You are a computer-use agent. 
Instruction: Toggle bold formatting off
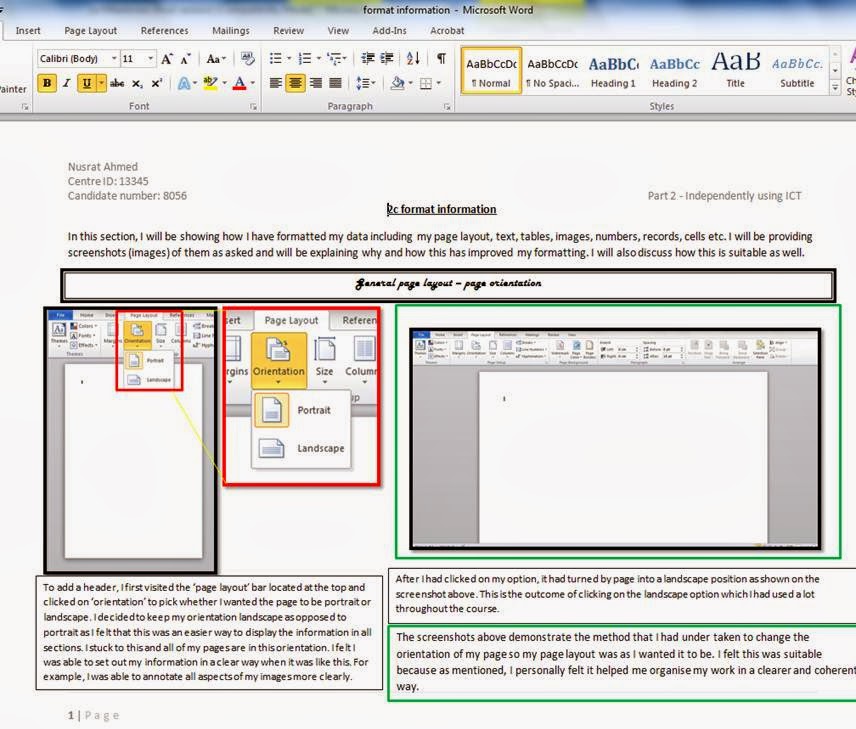tap(46, 83)
